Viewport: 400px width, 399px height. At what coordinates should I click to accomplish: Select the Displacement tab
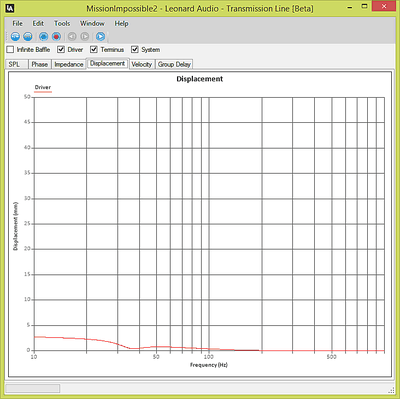[x=107, y=63]
